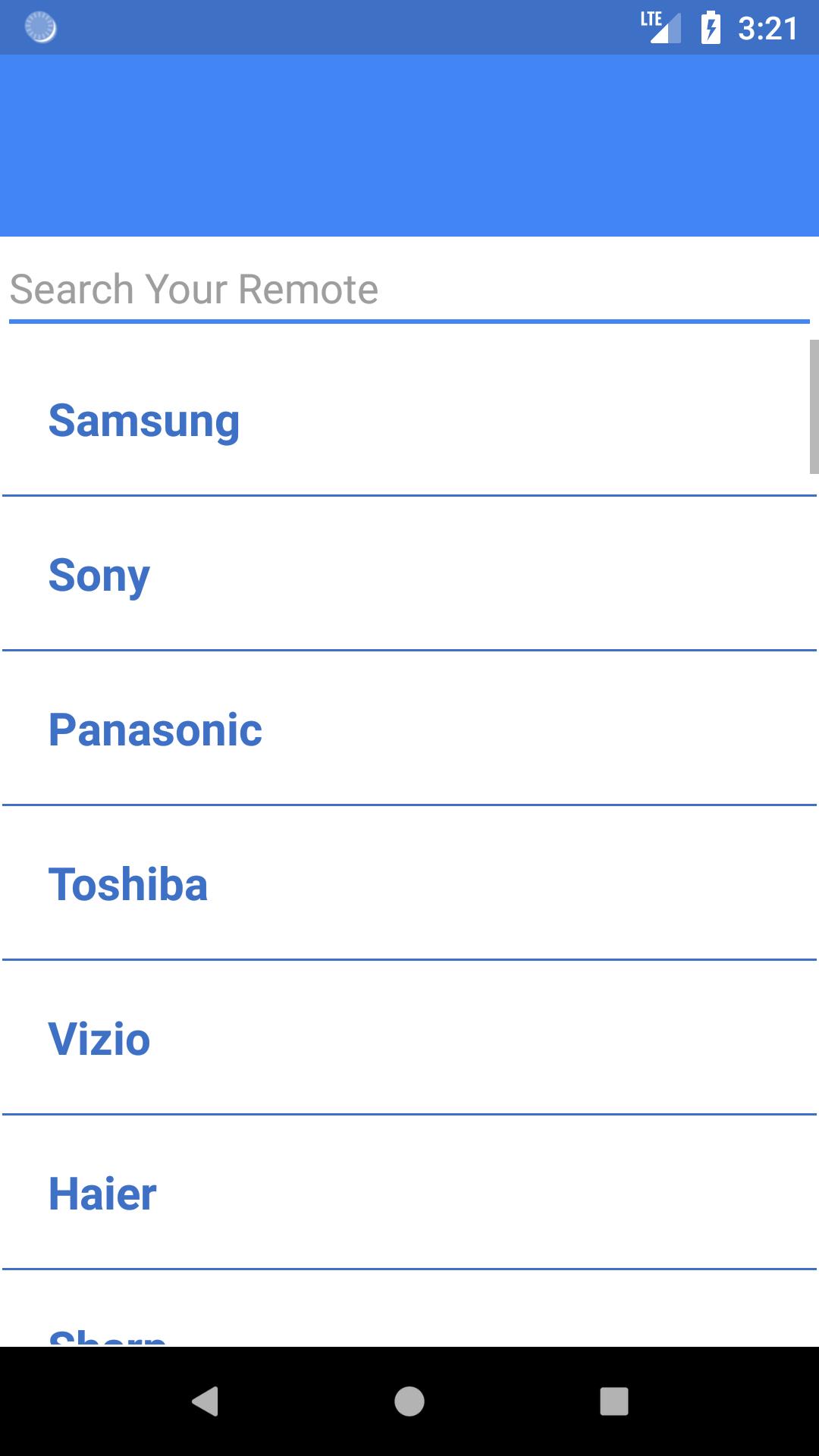Click the divider line beneath Toshiba
The width and height of the screenshot is (819, 1456).
(409, 959)
